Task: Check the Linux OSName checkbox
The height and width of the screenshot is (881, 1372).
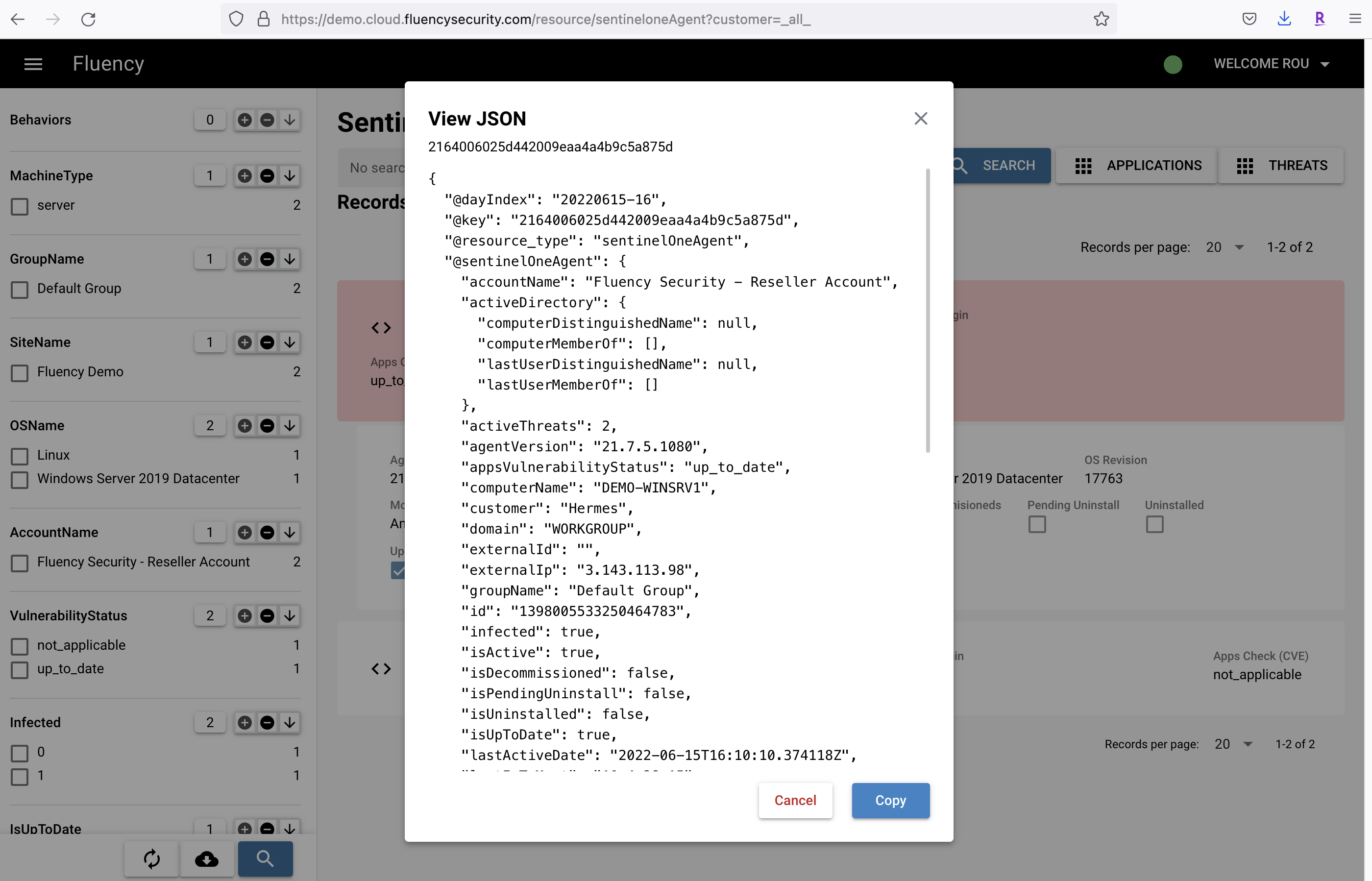Action: (20, 456)
